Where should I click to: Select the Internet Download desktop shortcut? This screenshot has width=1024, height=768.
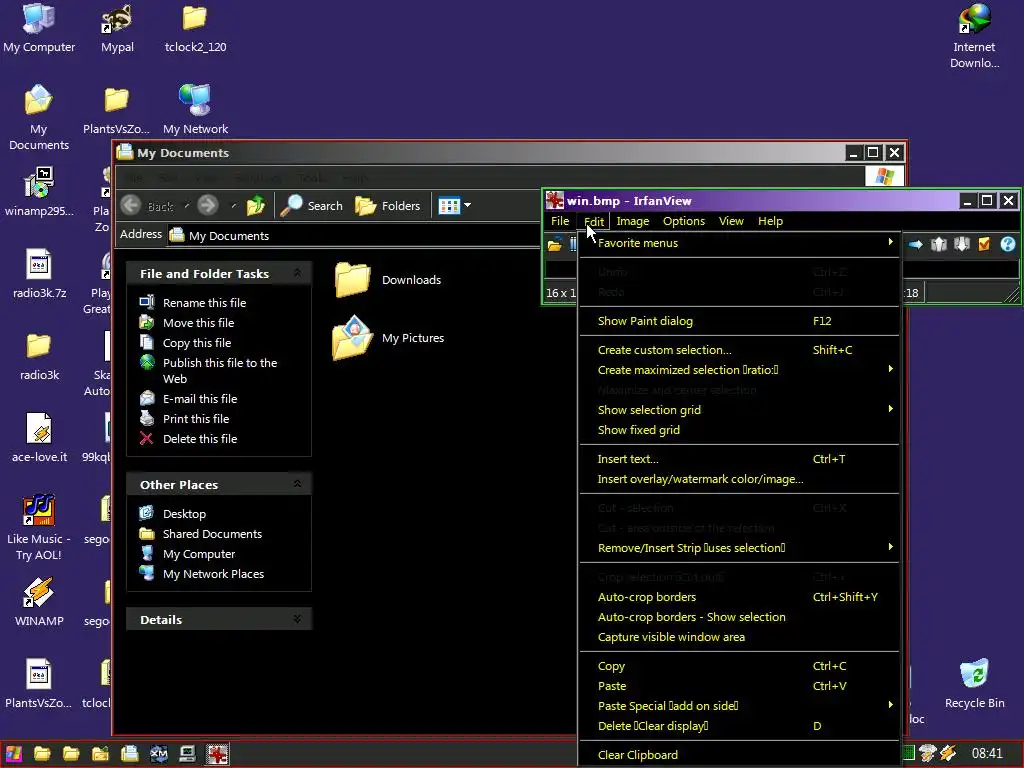974,37
